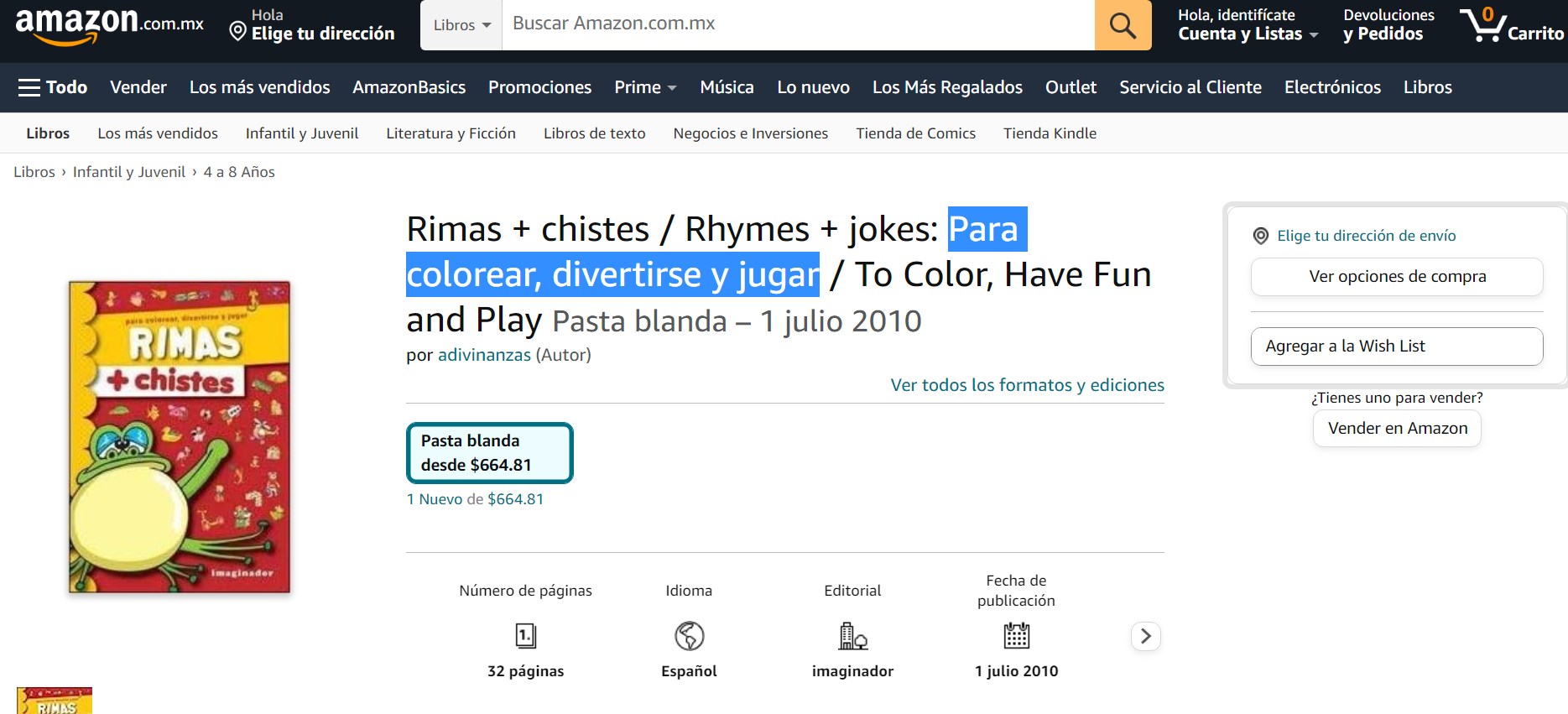Click the 32 páginas value text

[526, 671]
